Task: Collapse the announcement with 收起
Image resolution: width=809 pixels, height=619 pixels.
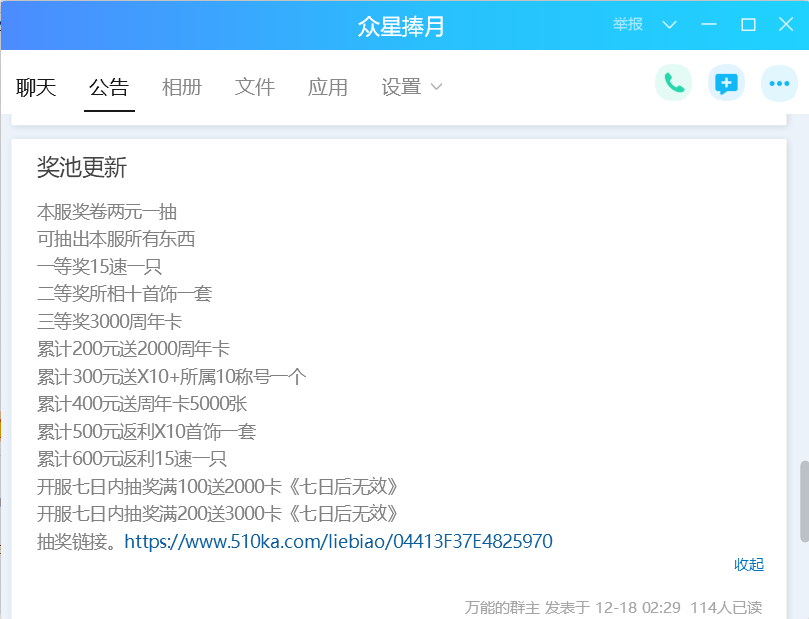Action: tap(749, 565)
